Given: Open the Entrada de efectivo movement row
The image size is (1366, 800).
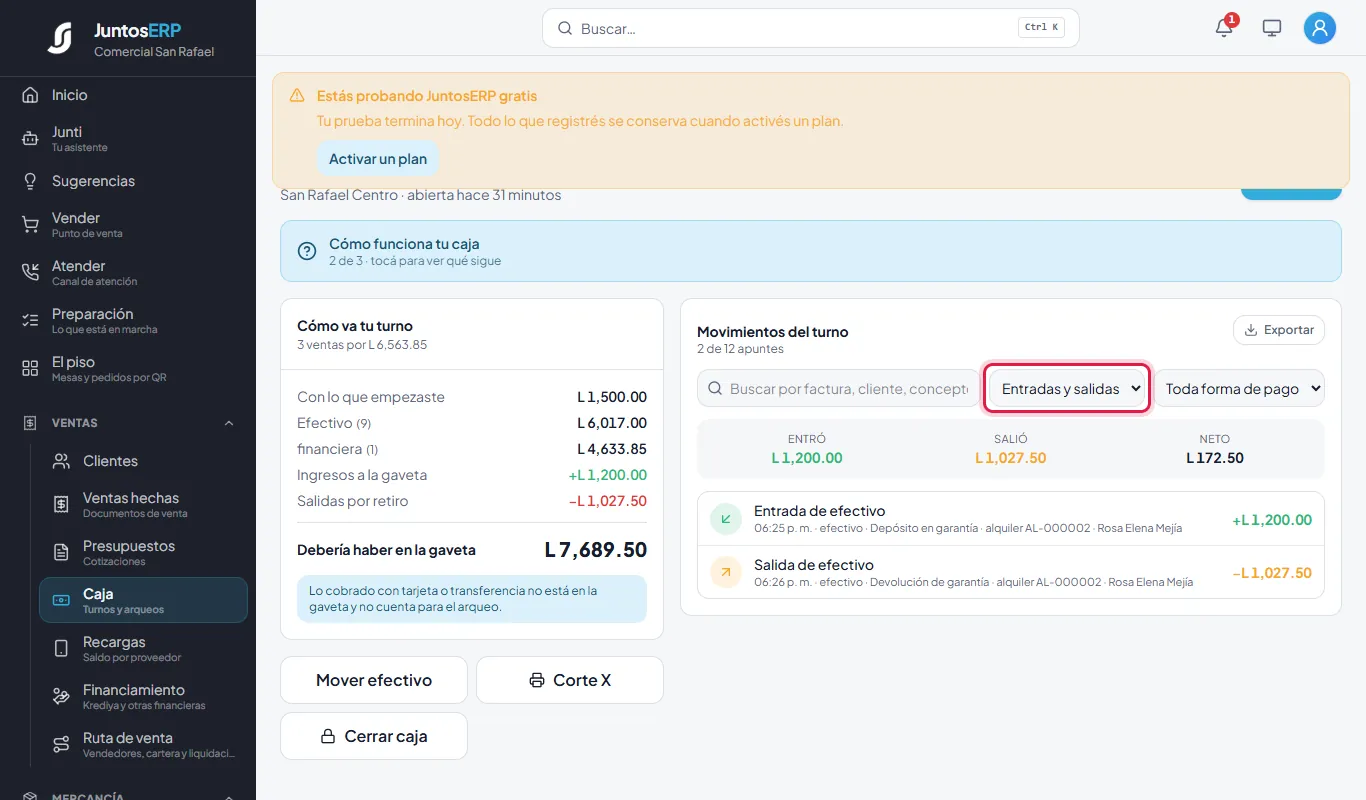Looking at the screenshot, I should [x=1011, y=519].
